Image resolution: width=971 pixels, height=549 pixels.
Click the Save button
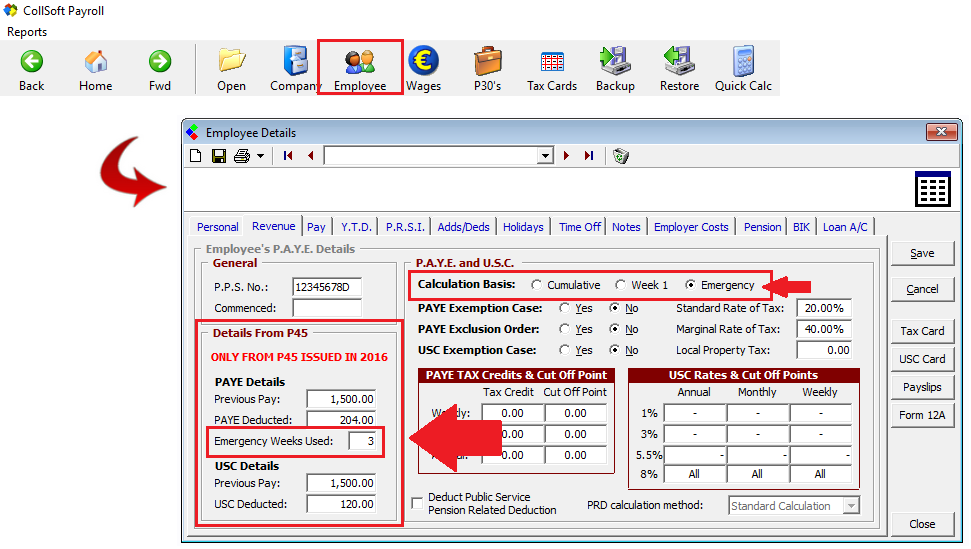922,254
